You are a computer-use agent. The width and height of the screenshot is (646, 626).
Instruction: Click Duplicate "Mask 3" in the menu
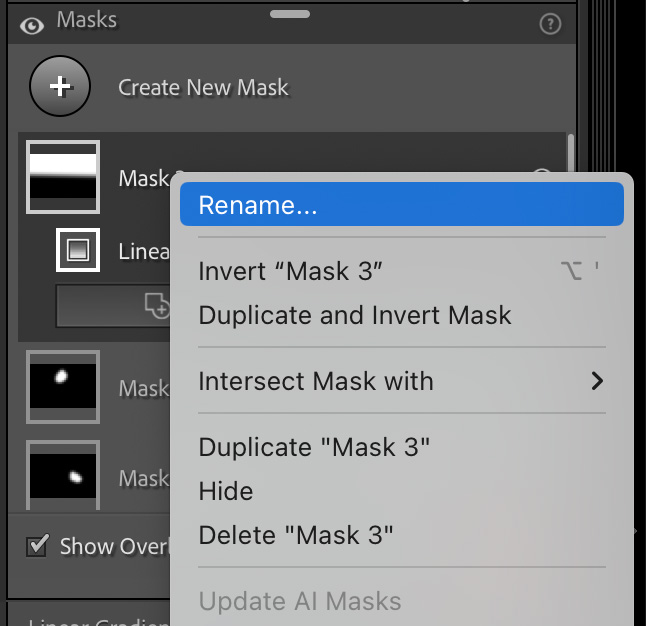pyautogui.click(x=314, y=447)
